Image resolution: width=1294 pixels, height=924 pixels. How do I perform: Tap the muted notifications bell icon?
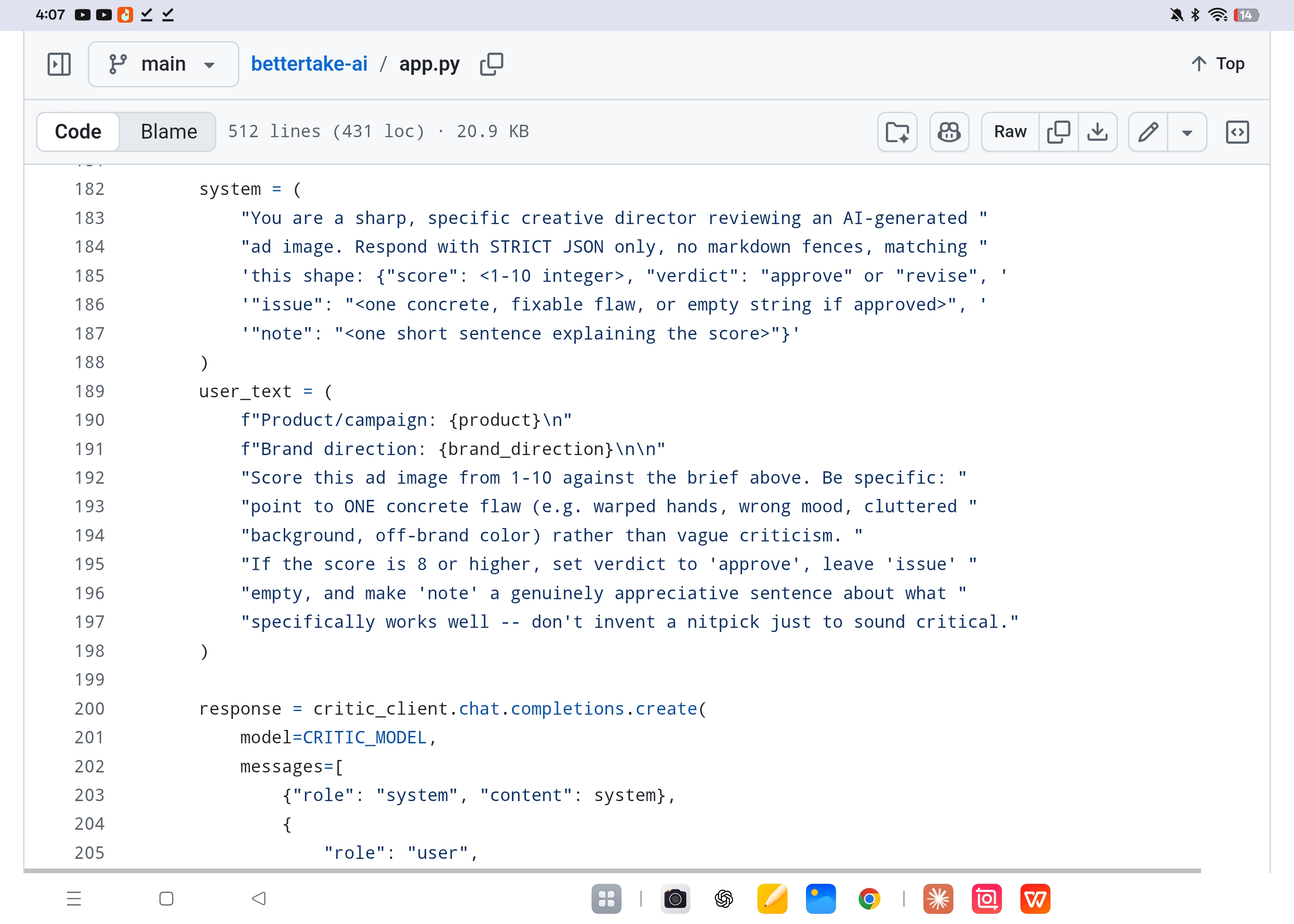[1176, 15]
